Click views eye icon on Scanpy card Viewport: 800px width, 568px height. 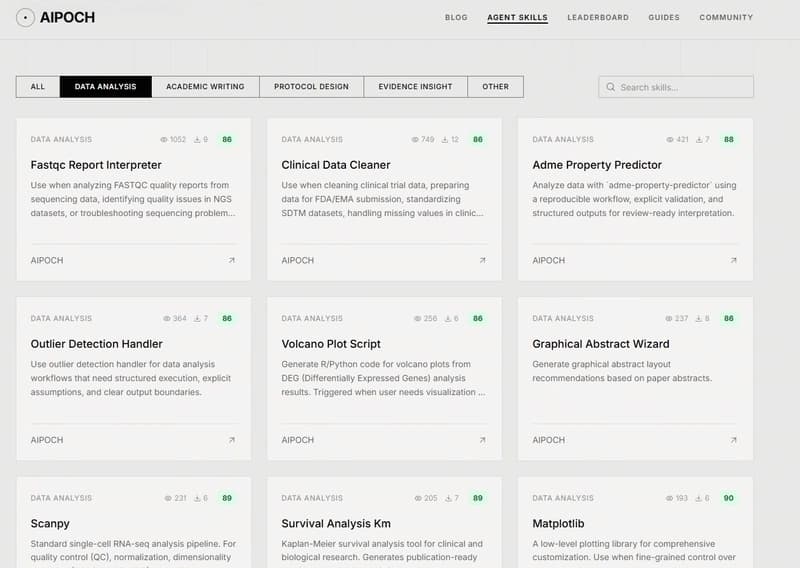click(x=168, y=498)
